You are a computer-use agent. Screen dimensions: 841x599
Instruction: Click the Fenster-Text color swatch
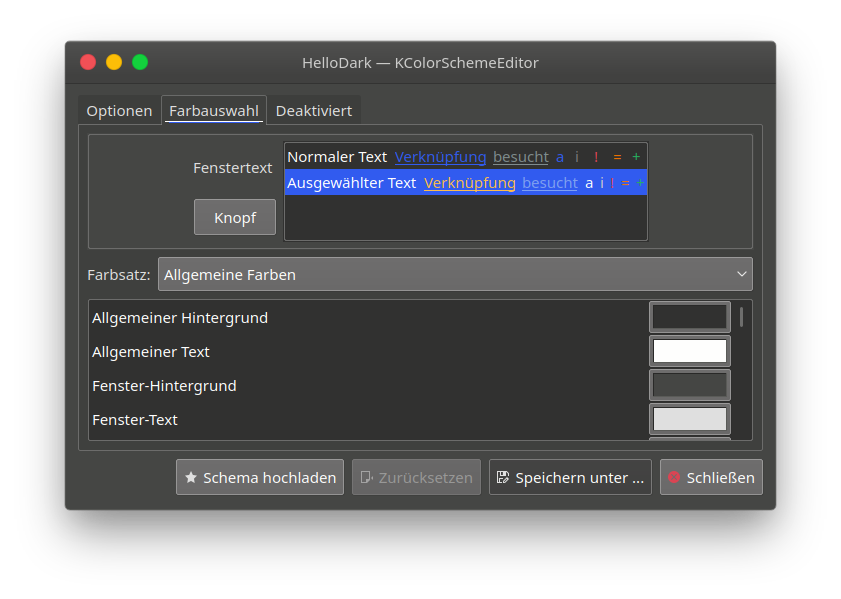(690, 419)
